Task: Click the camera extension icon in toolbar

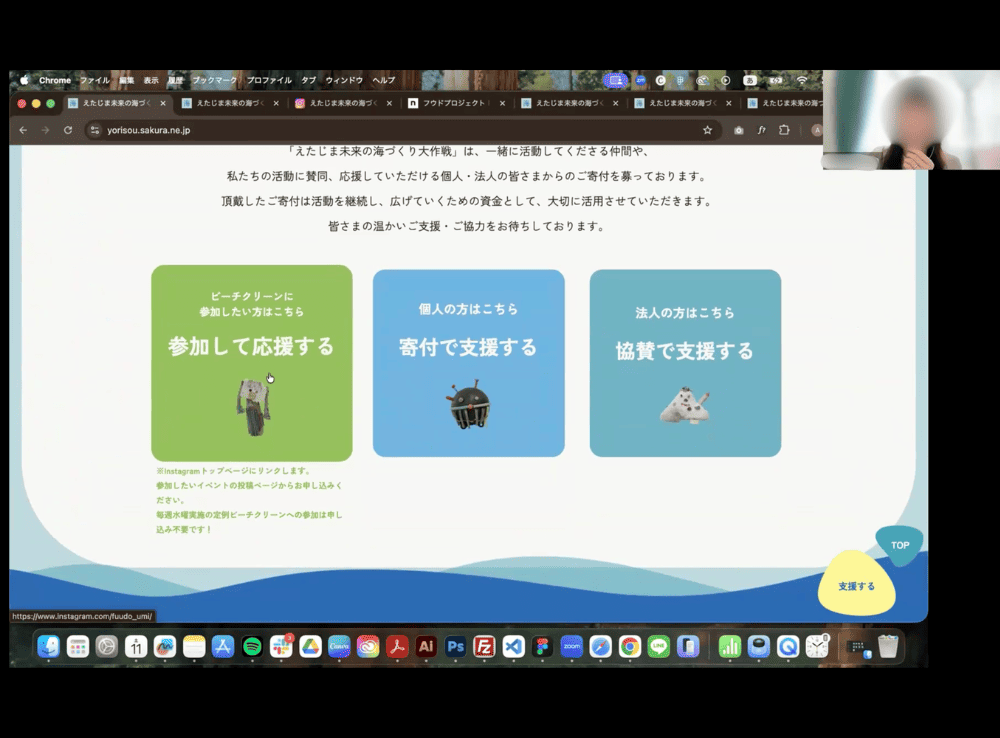Action: pyautogui.click(x=739, y=130)
